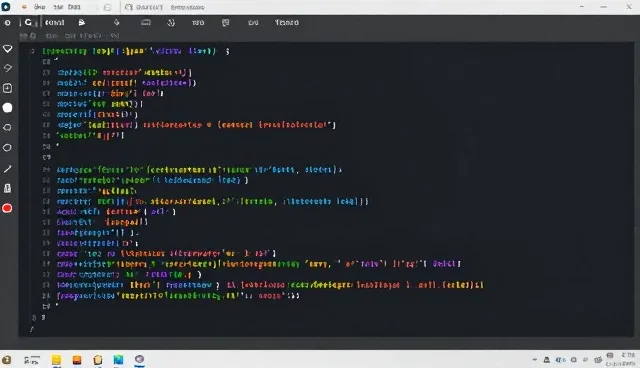Click the last colored code line in editor

click(178, 295)
